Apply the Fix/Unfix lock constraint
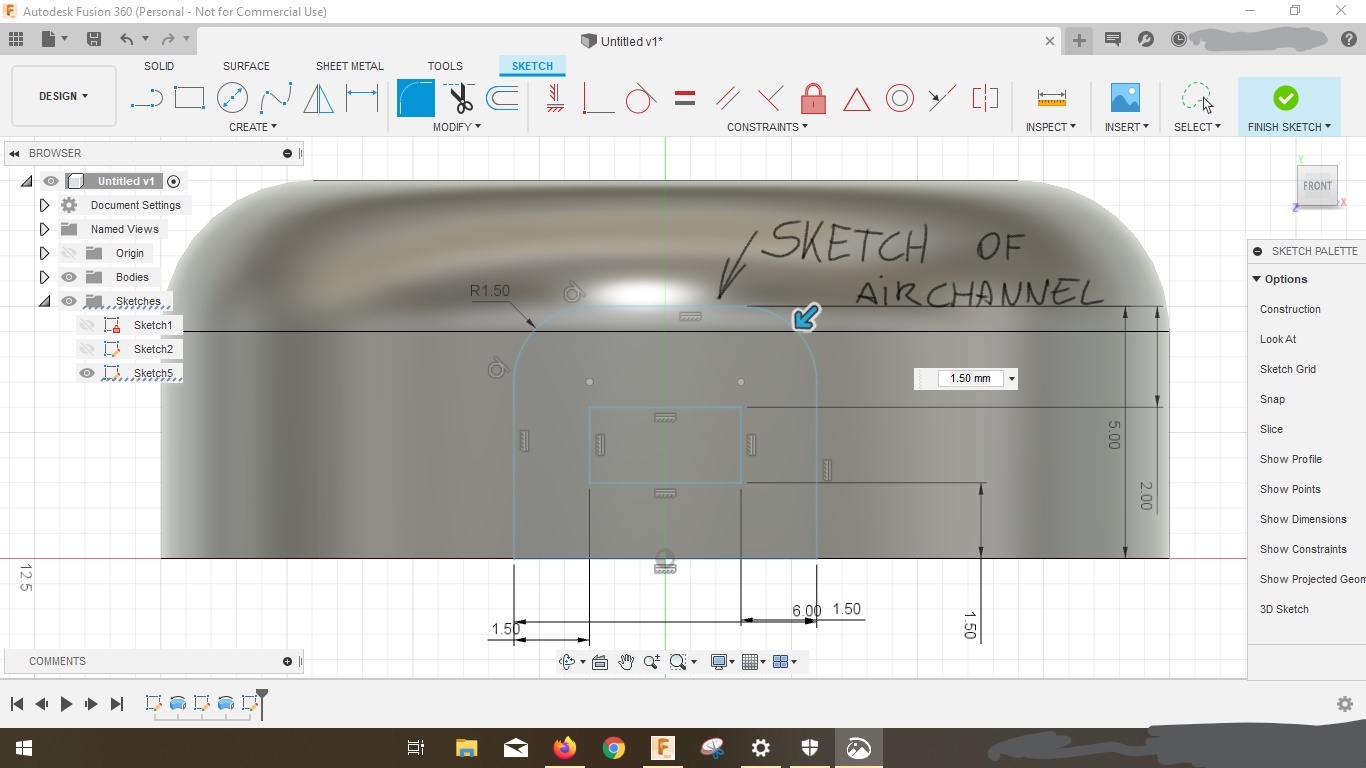Viewport: 1366px width, 768px height. [813, 98]
